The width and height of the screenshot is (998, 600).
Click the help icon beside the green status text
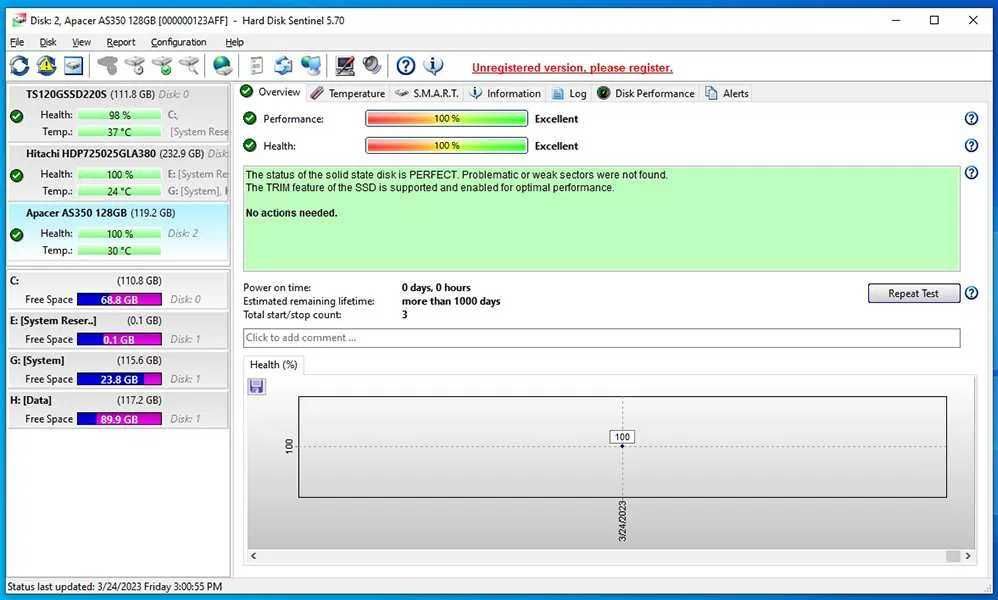[971, 172]
